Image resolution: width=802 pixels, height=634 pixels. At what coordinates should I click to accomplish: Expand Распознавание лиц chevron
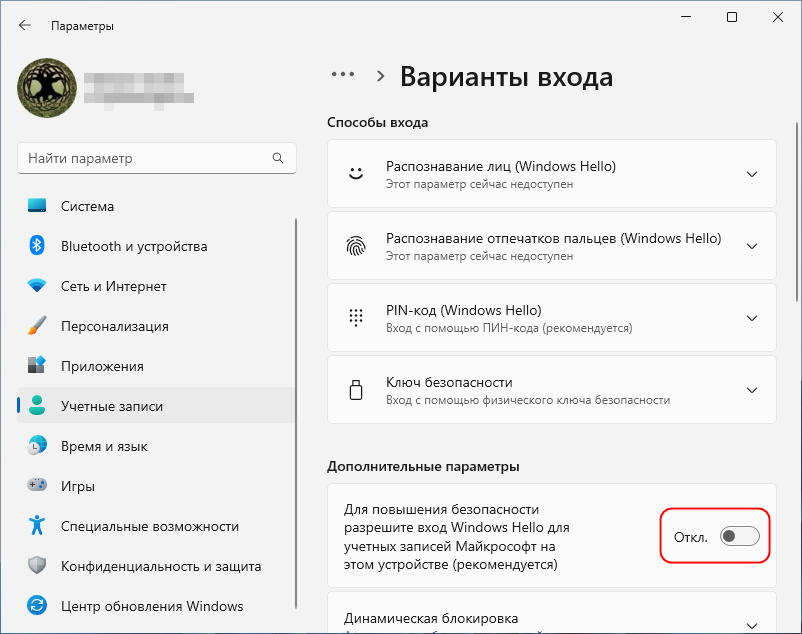click(x=752, y=174)
